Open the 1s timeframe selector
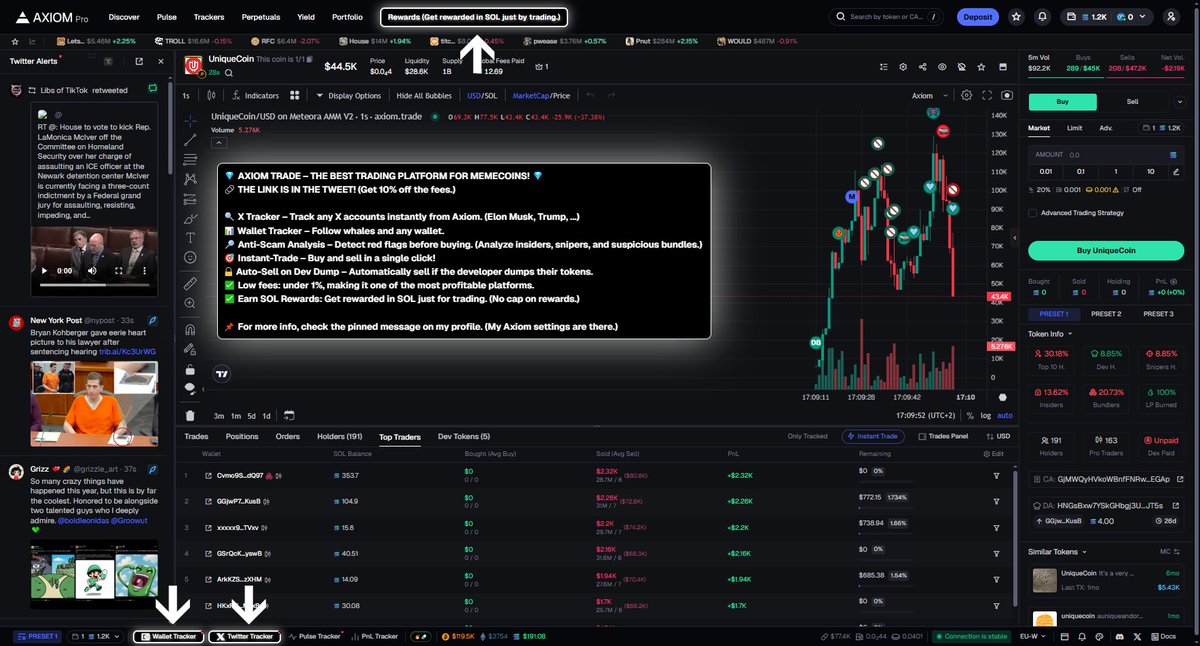Image resolution: width=1200 pixels, height=646 pixels. [186, 95]
